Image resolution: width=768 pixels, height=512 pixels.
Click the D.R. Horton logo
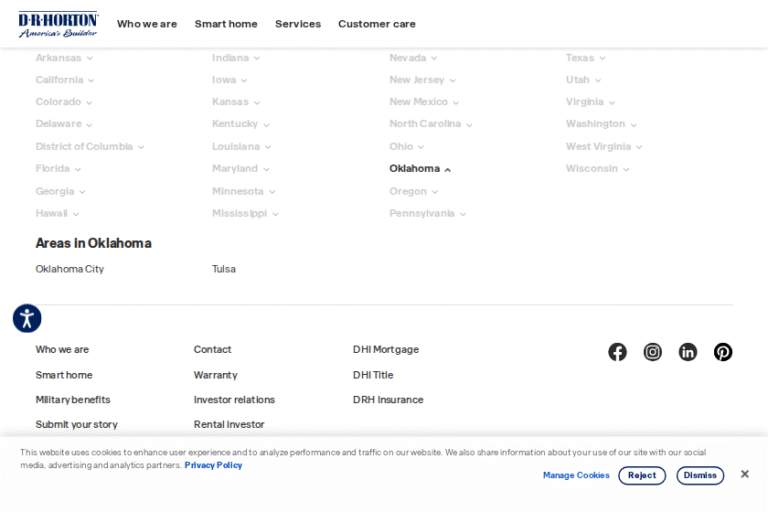point(58,24)
